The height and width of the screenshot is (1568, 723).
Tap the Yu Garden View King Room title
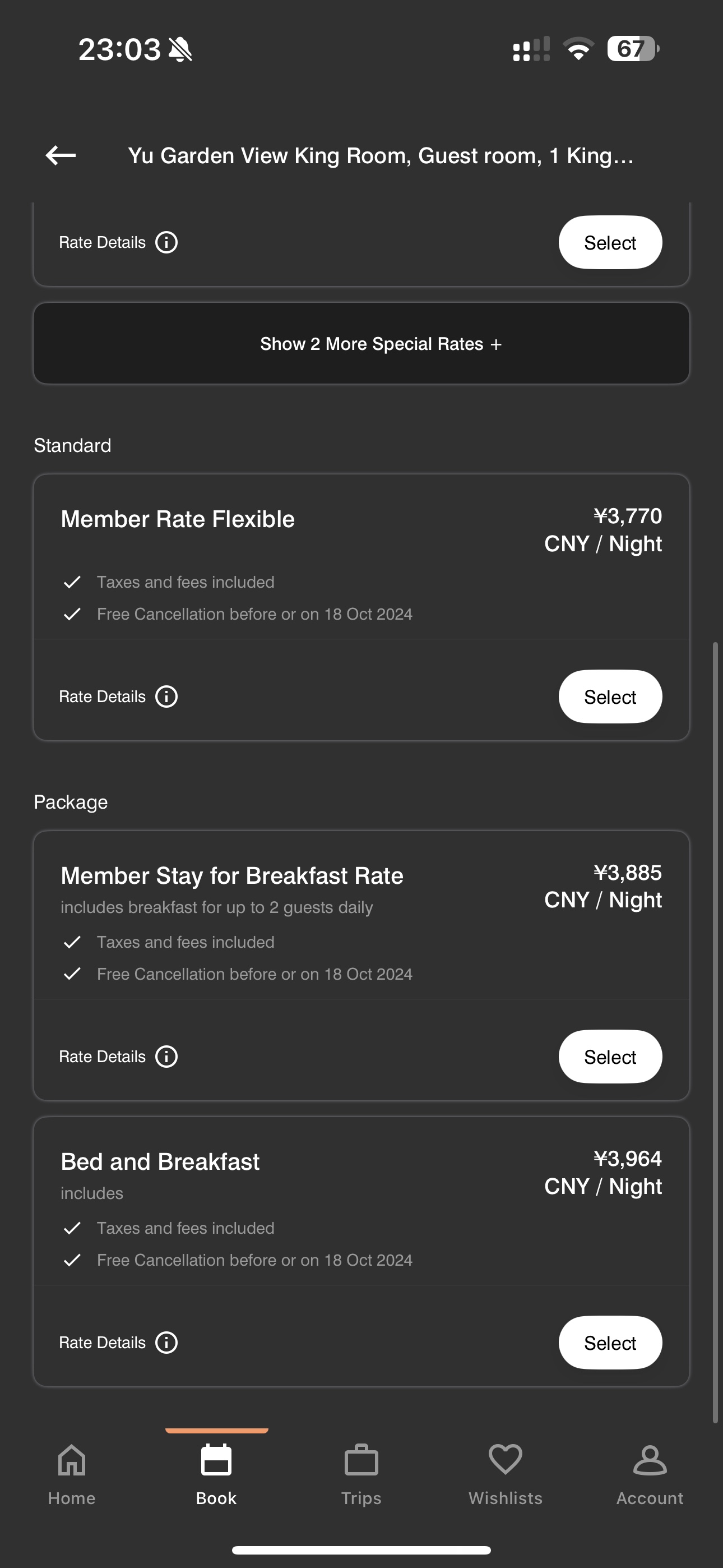coord(381,156)
